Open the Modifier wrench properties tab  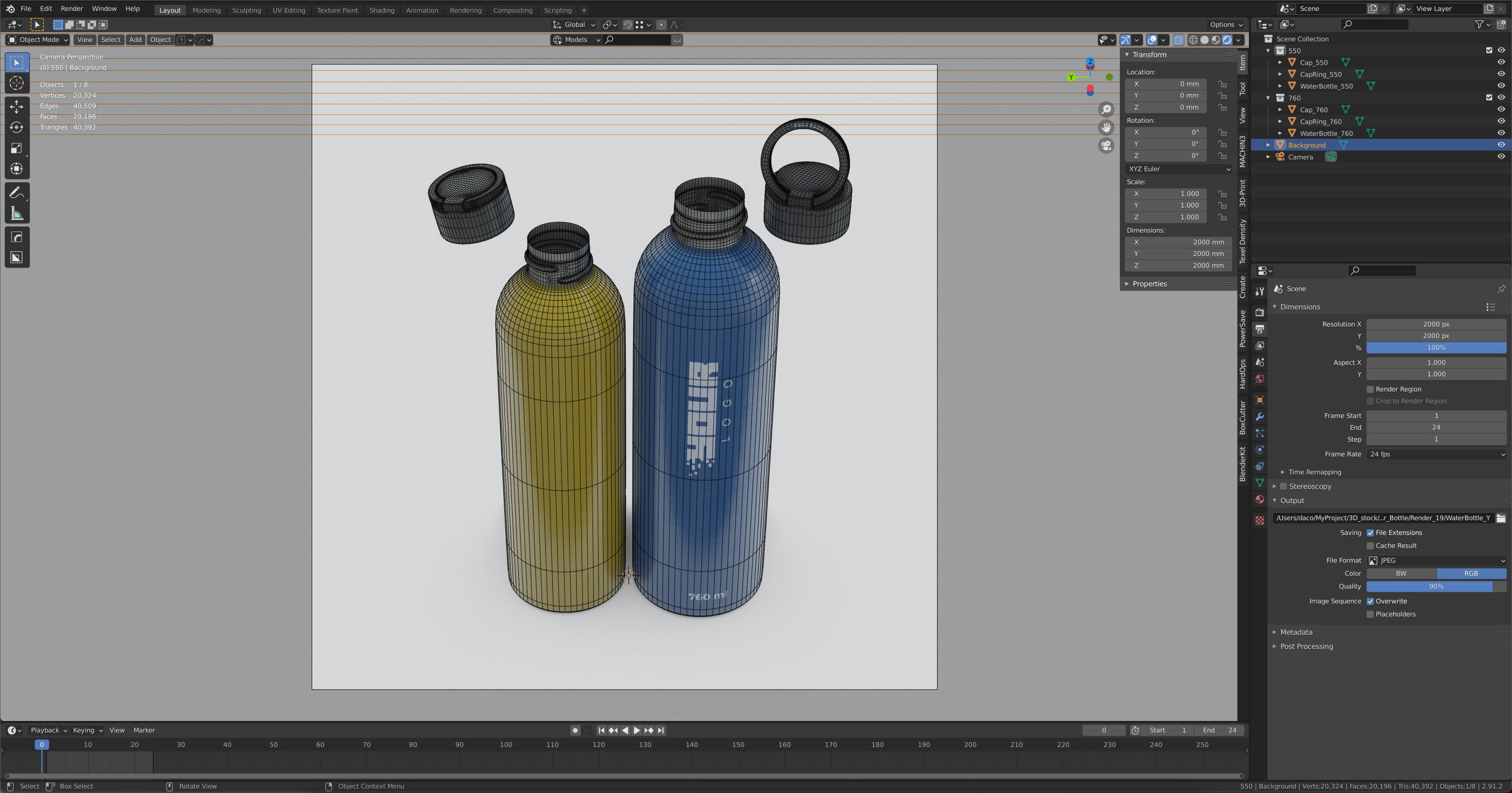1259,416
